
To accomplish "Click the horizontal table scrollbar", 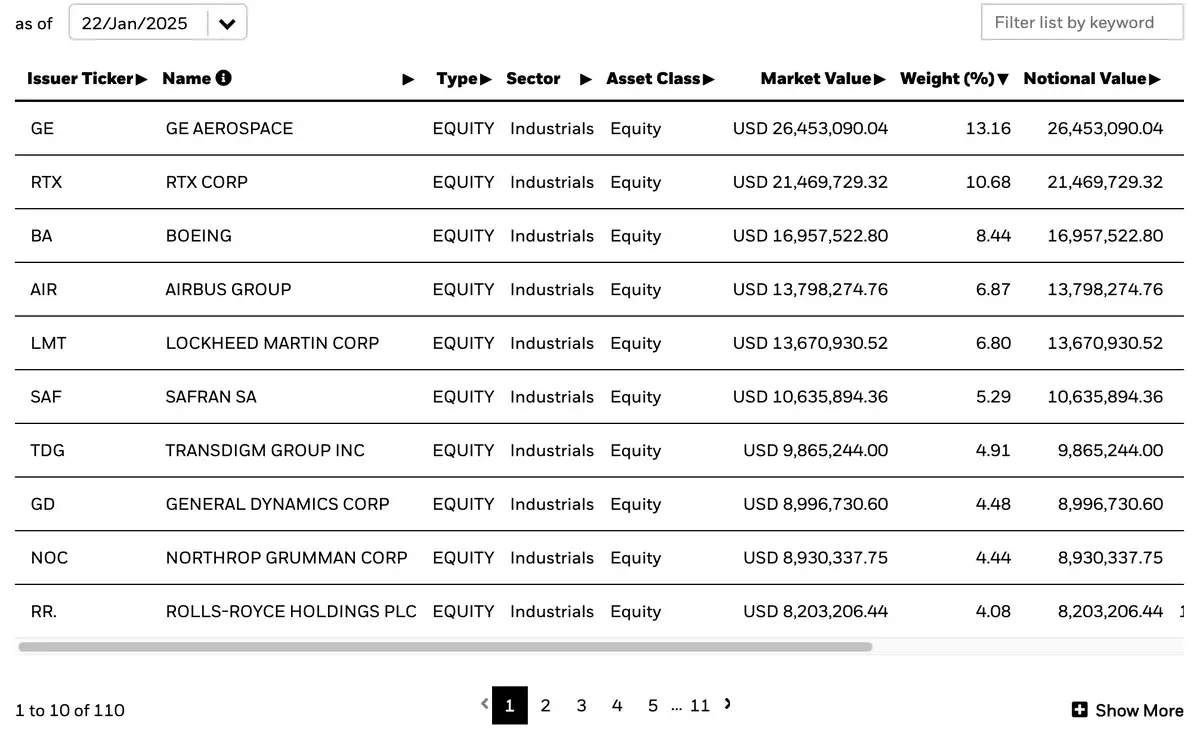I will click(445, 647).
